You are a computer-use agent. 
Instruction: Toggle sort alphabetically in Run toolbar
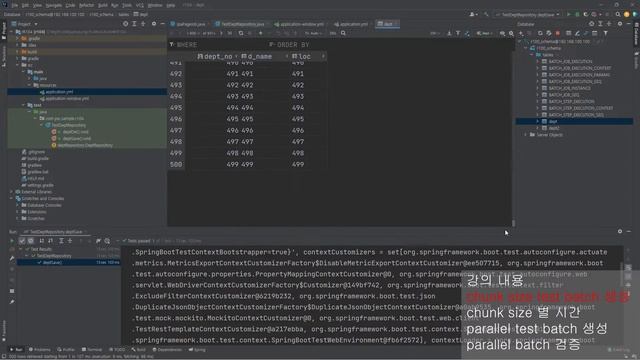(42, 241)
